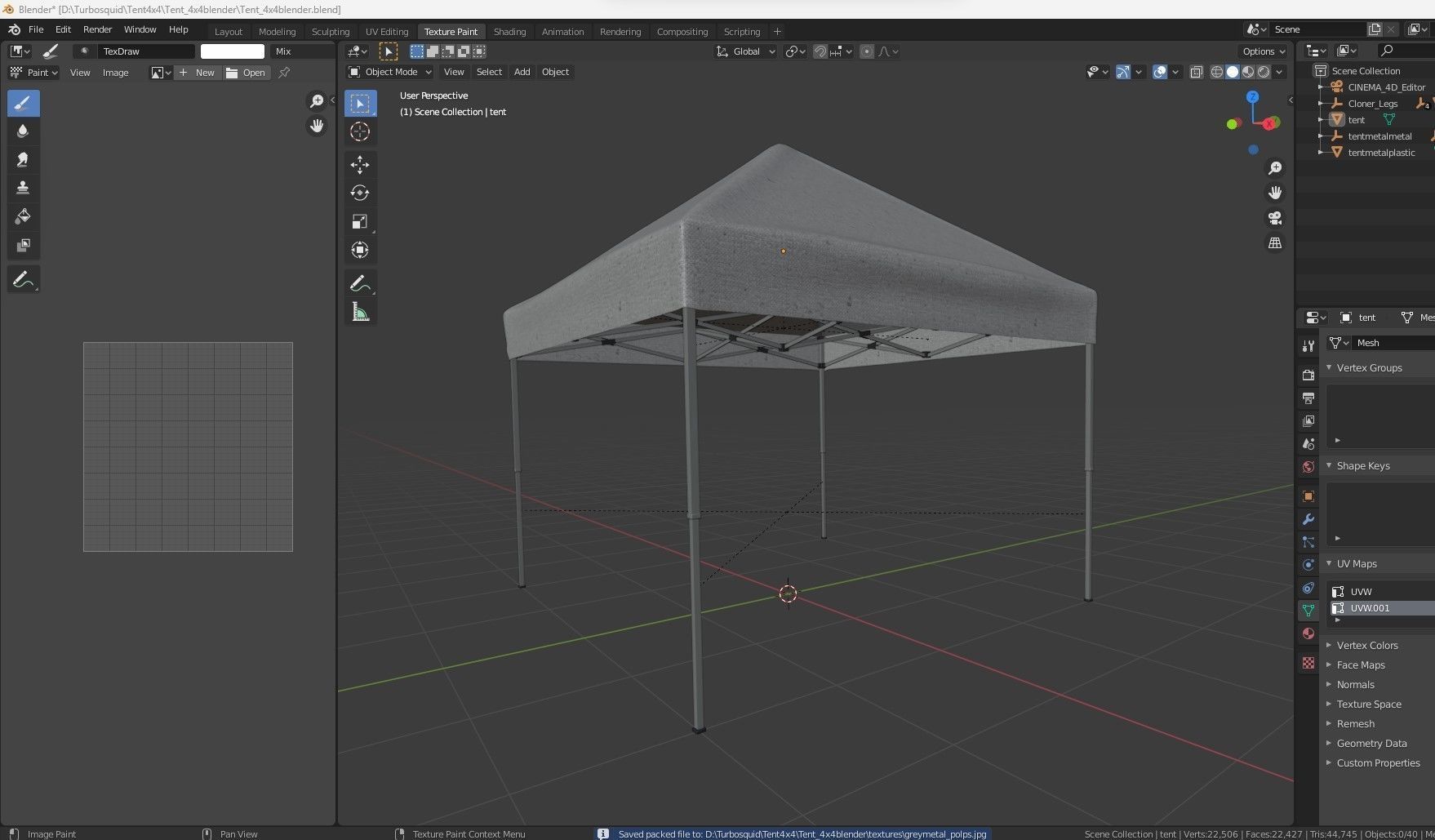Activate the Measure tool
The width and height of the screenshot is (1435, 840).
(x=360, y=312)
